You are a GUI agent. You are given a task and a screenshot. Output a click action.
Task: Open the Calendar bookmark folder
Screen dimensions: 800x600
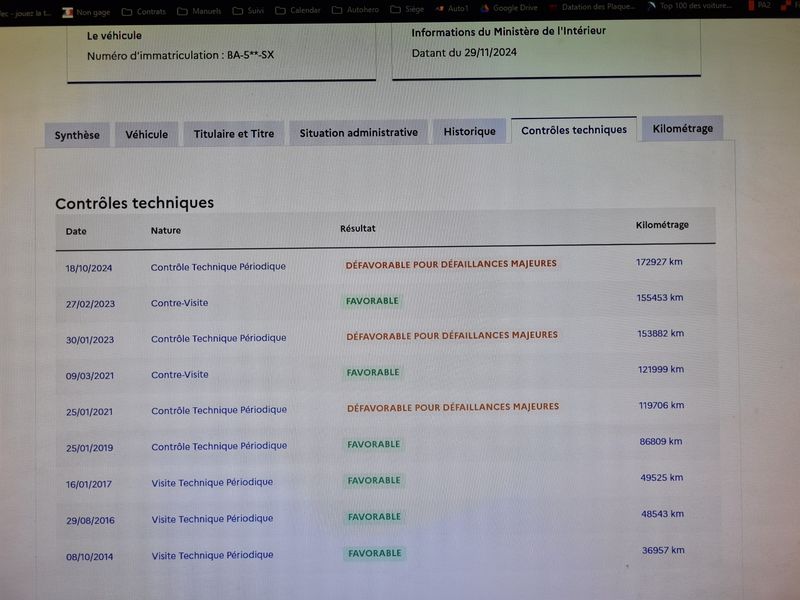[x=297, y=10]
